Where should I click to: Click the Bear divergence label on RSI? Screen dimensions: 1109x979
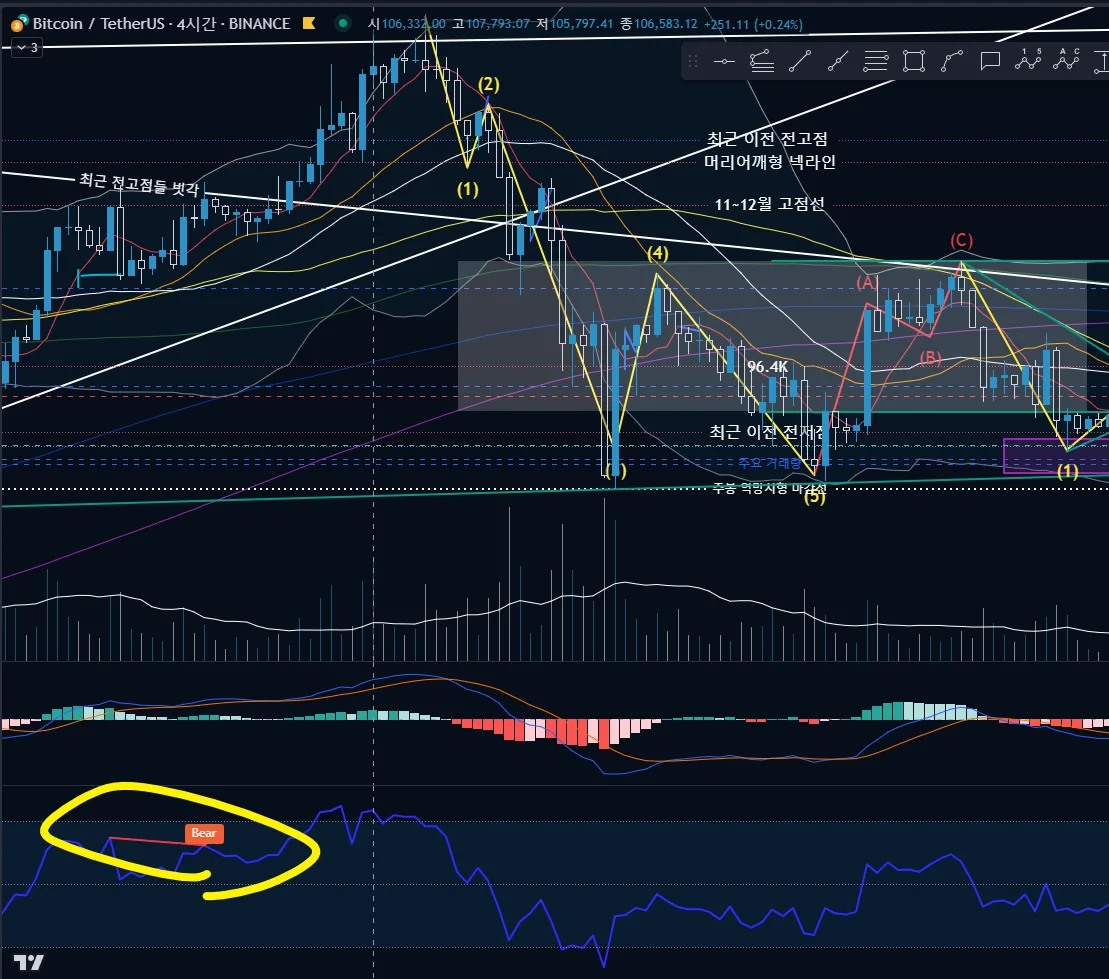pyautogui.click(x=204, y=833)
